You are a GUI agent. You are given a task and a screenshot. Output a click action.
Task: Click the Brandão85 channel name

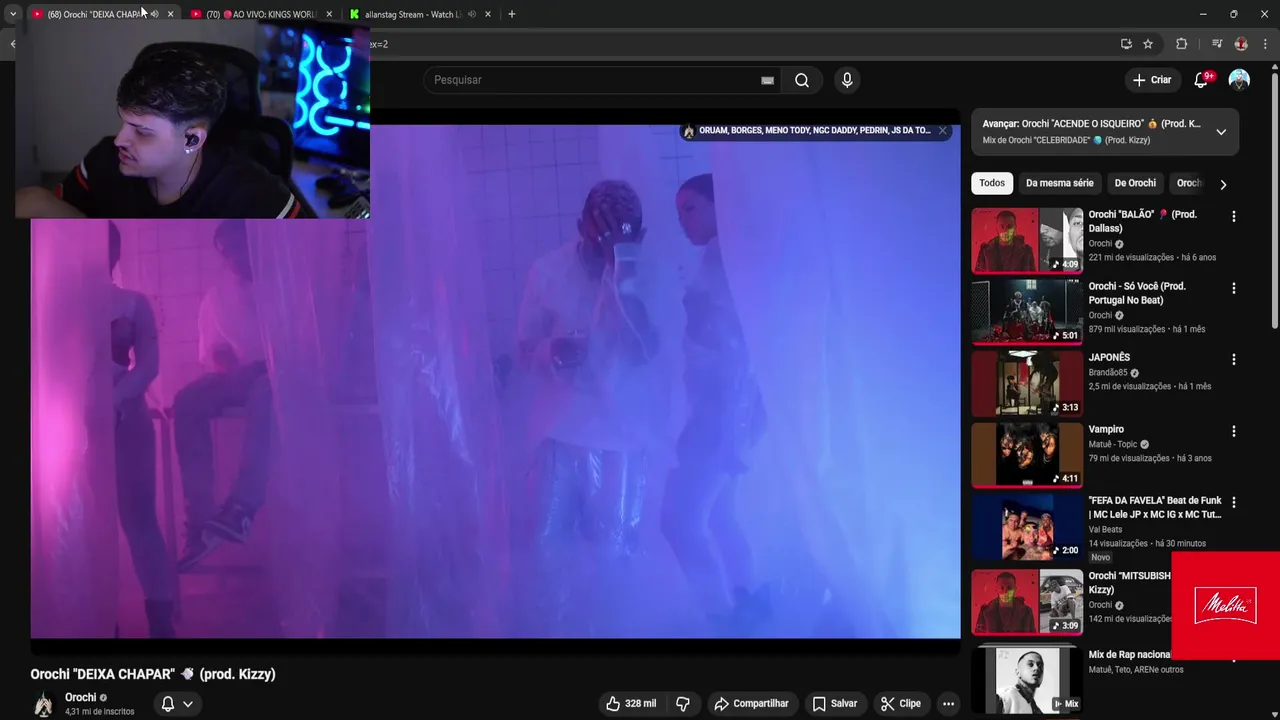click(1110, 373)
